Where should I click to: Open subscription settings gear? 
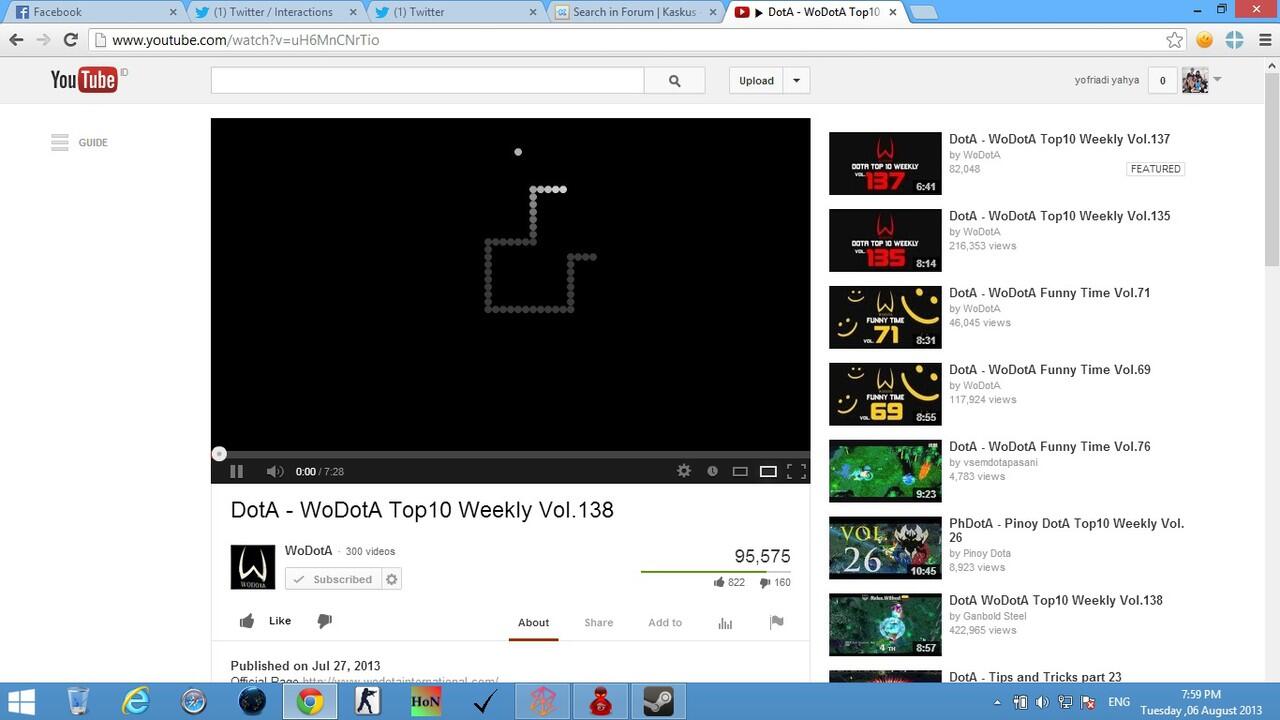[x=392, y=579]
